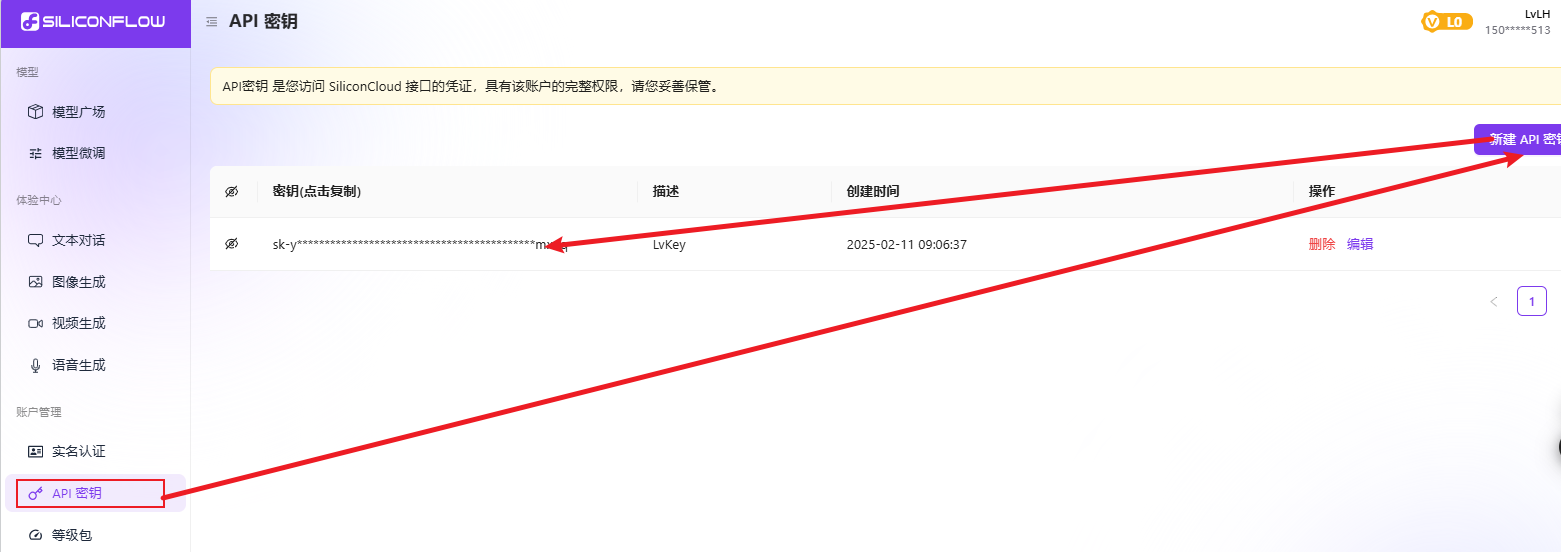
Task: Click the 创建时间 column header
Action: pos(873,191)
